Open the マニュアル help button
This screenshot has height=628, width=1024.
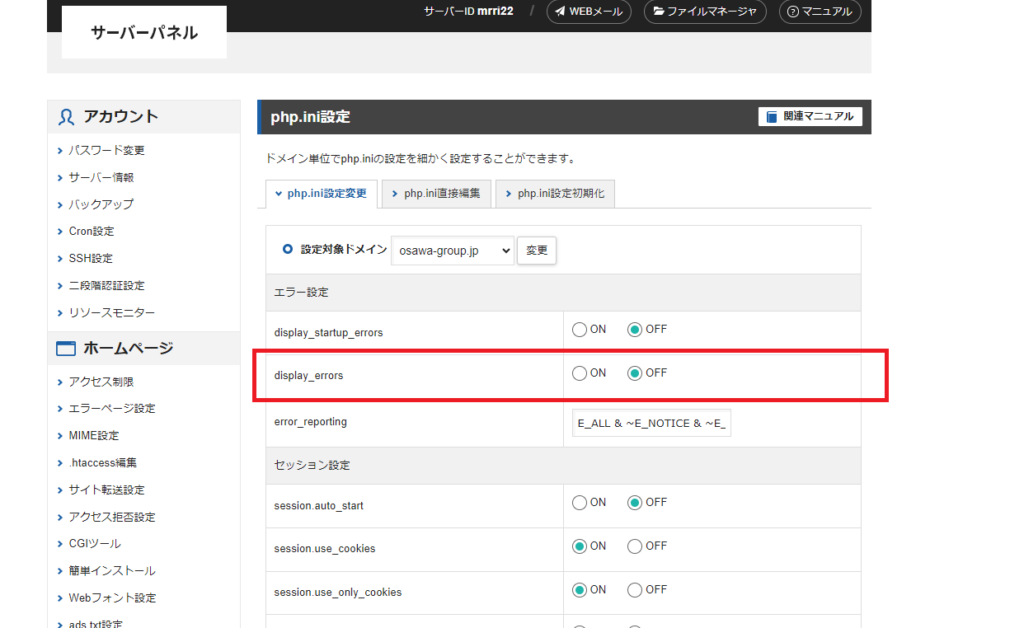(x=819, y=12)
